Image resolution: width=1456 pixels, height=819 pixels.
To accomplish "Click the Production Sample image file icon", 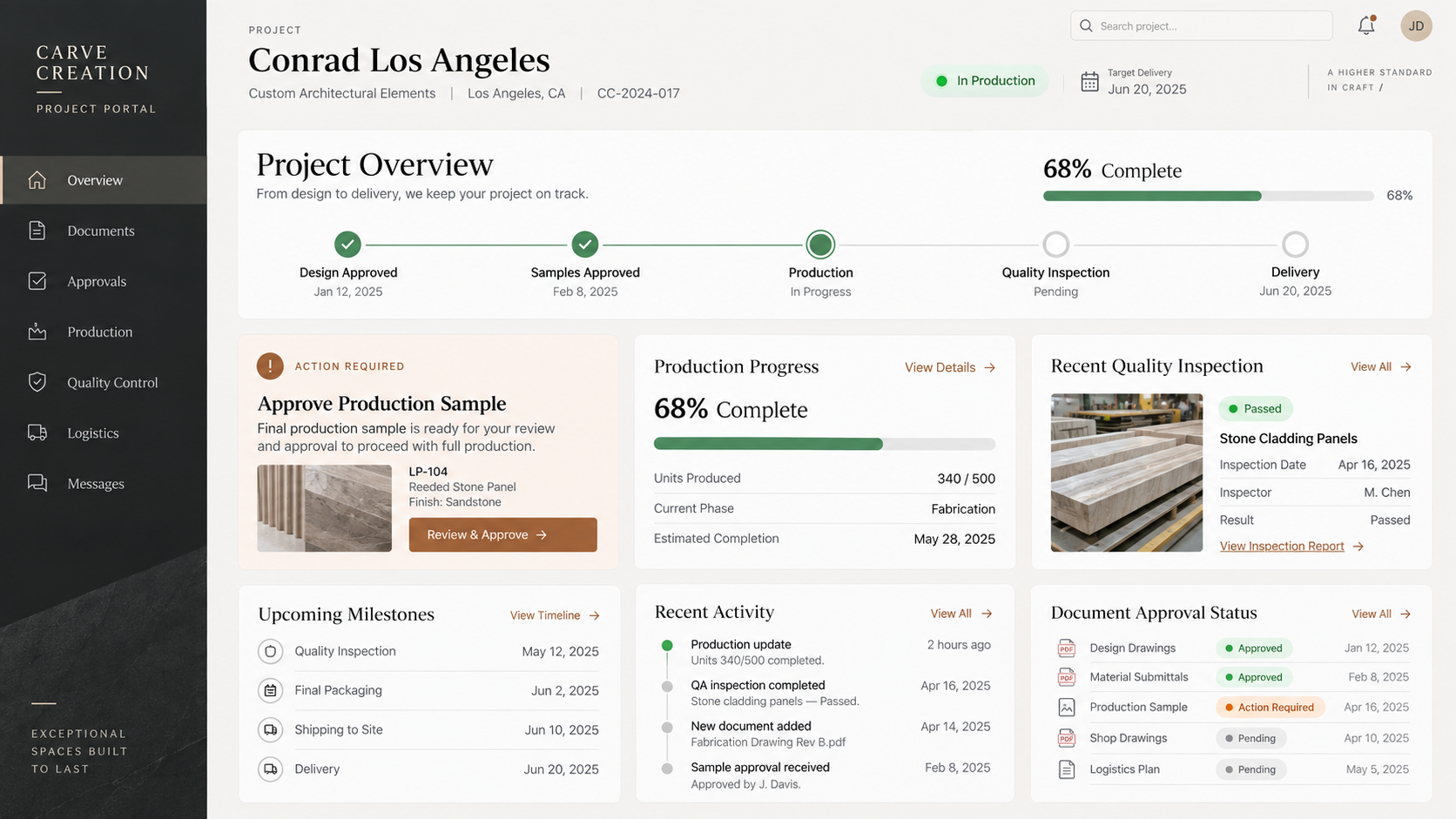I will pyautogui.click(x=1066, y=708).
